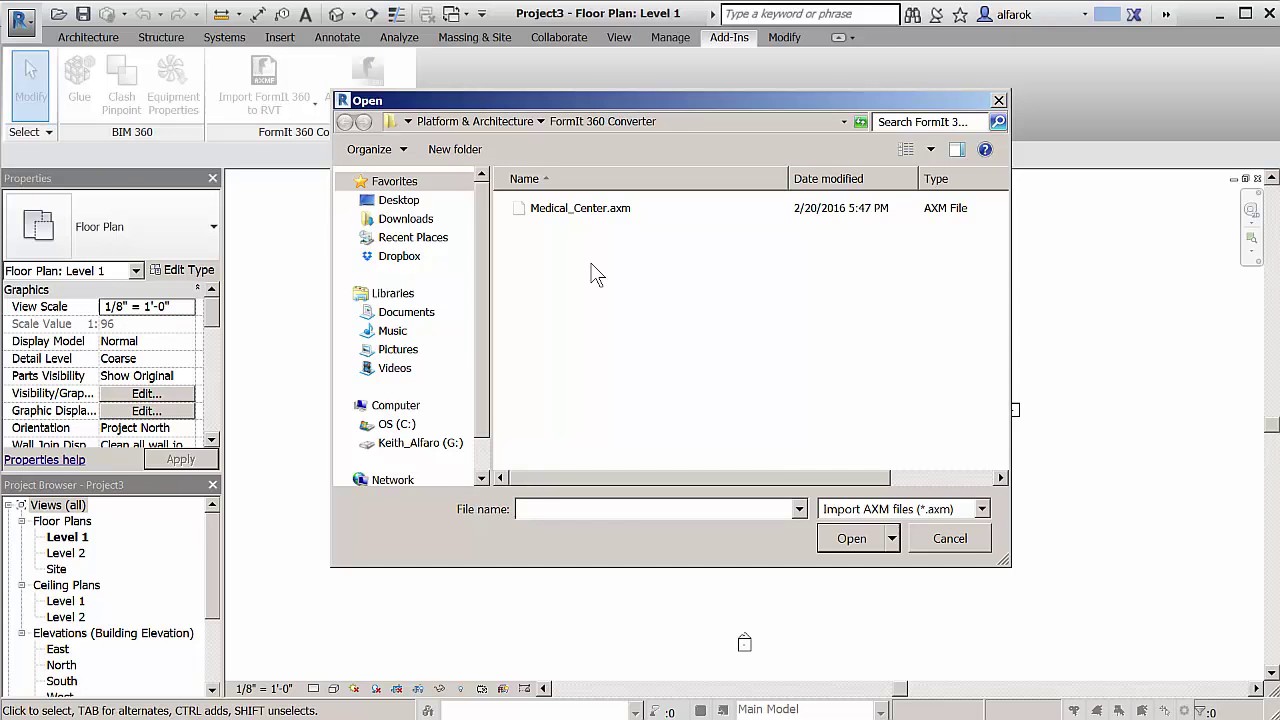Open the File name dropdown arrow
Screen dimensions: 1280x720
coord(799,509)
